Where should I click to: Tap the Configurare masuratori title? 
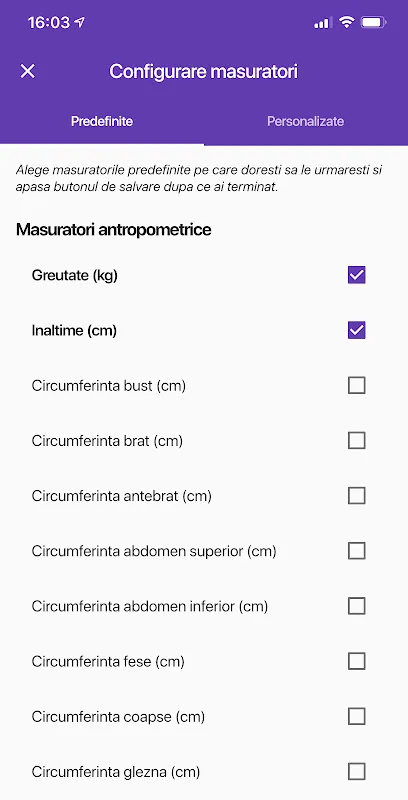[x=203, y=71]
